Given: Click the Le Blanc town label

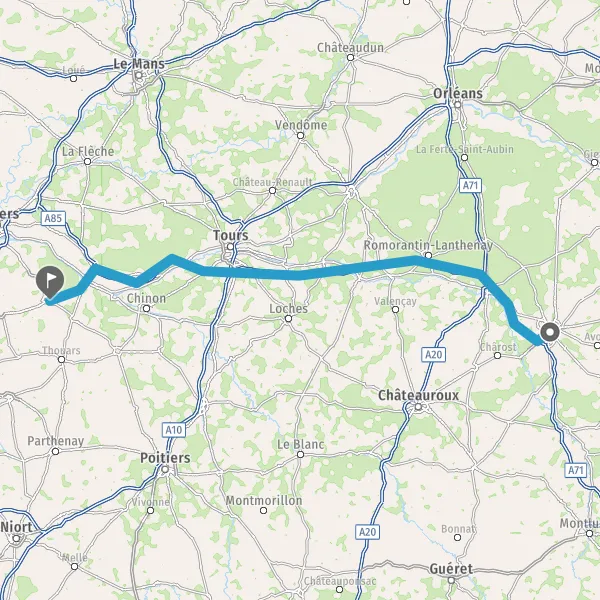Looking at the screenshot, I should tap(301, 444).
